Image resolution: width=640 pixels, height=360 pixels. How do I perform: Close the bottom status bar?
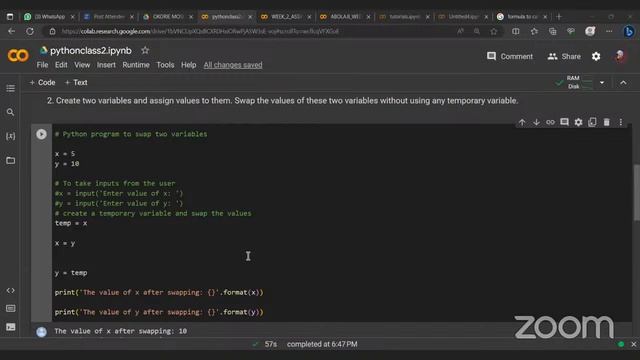(633, 344)
